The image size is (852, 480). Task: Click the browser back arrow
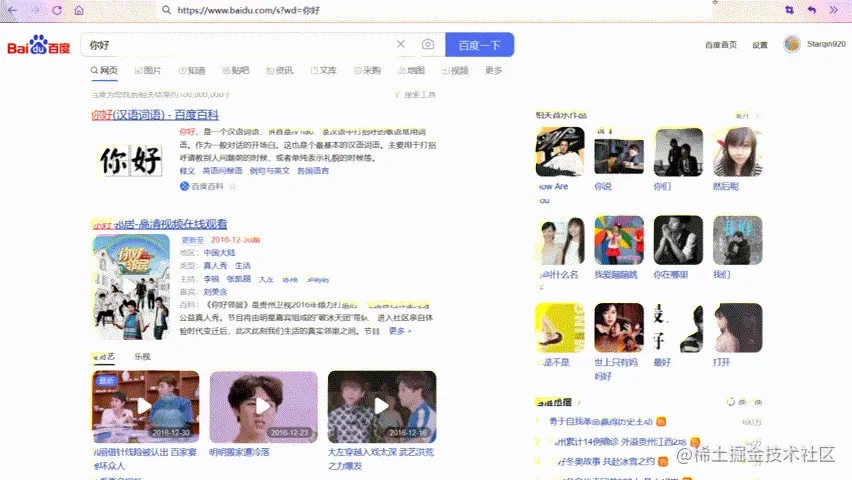tap(12, 10)
